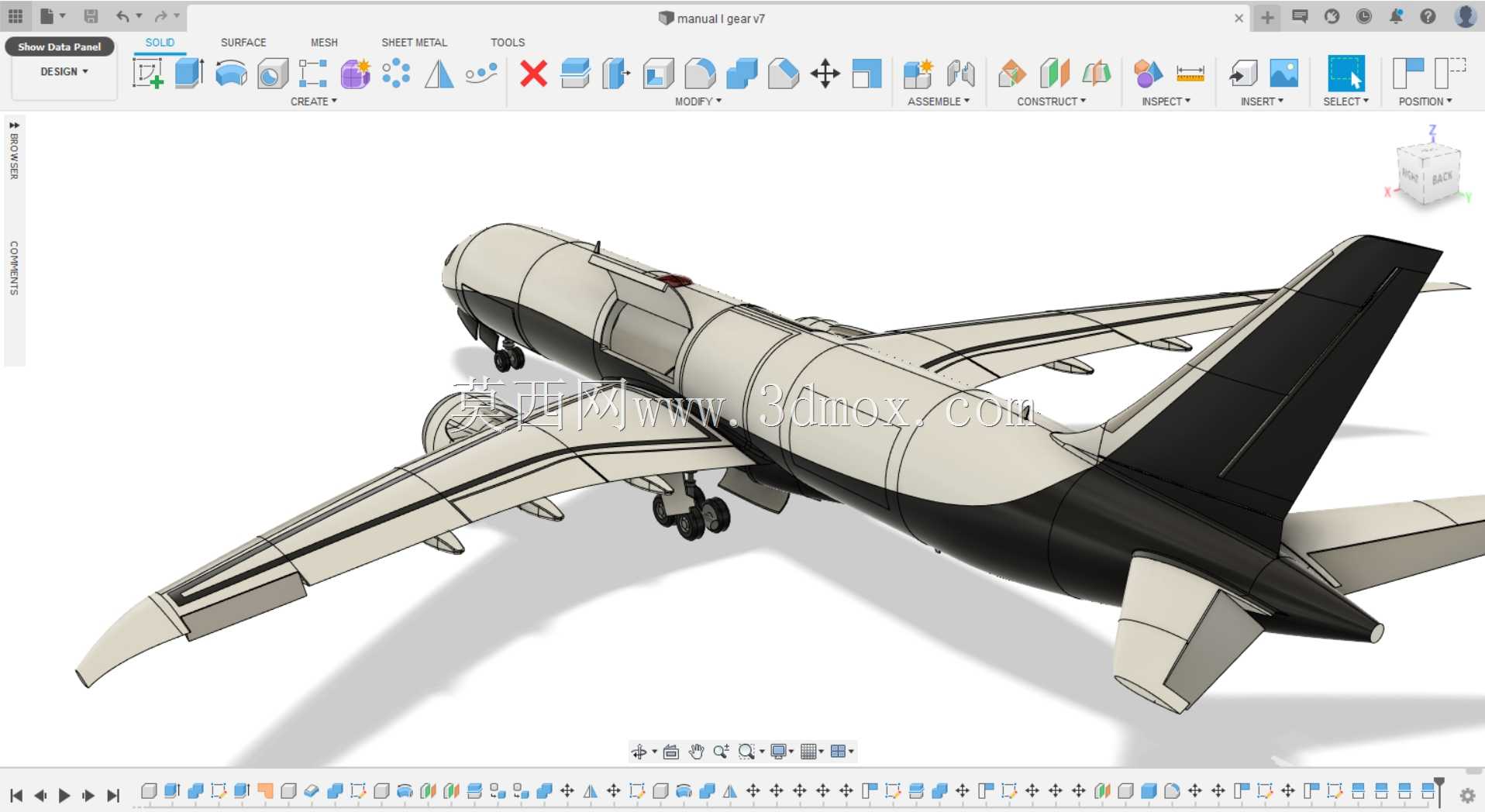Click the BACK face of the ViewCube
This screenshot has height=812, width=1485.
coord(1442,177)
